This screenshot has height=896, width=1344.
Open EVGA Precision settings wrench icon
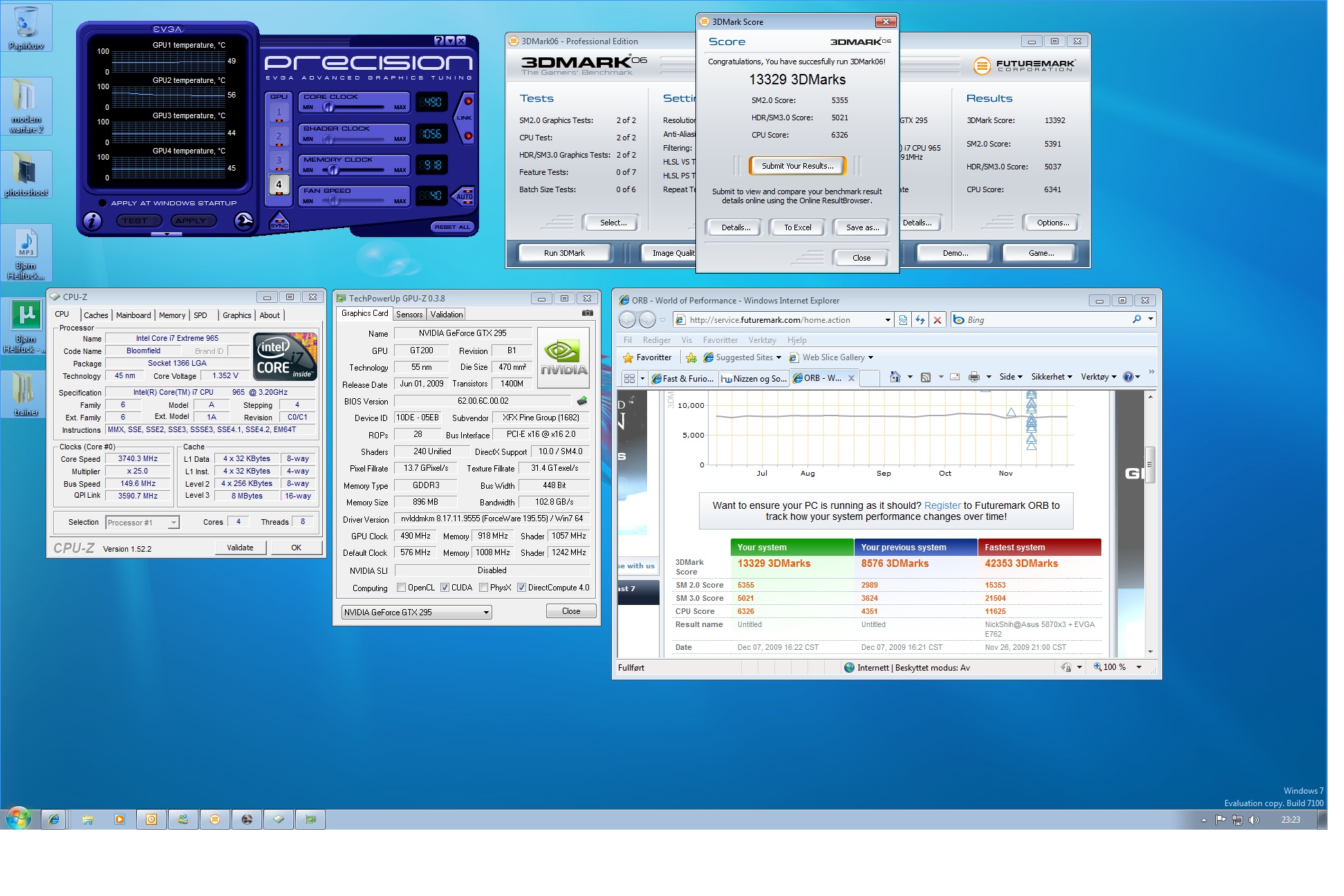(243, 221)
